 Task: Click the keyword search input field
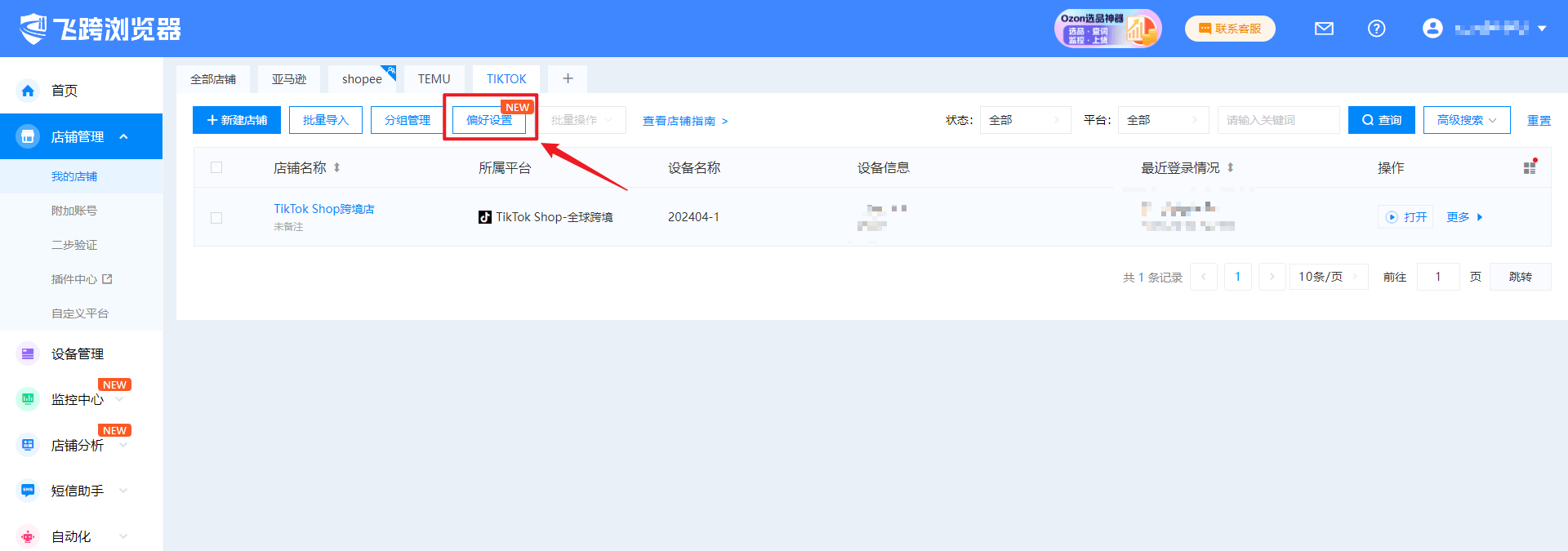click(1277, 120)
